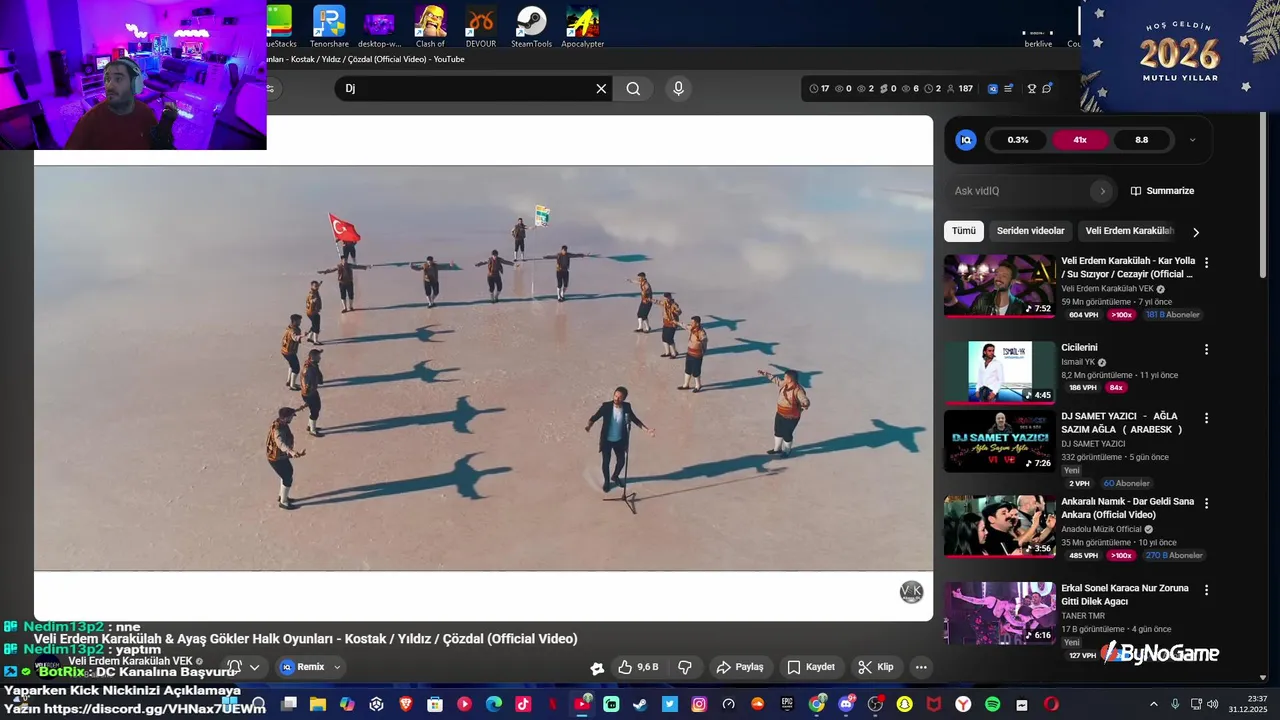The width and height of the screenshot is (1280, 720).
Task: Open Veli Erdem Karakülah VEK channel link
Action: click(x=130, y=661)
